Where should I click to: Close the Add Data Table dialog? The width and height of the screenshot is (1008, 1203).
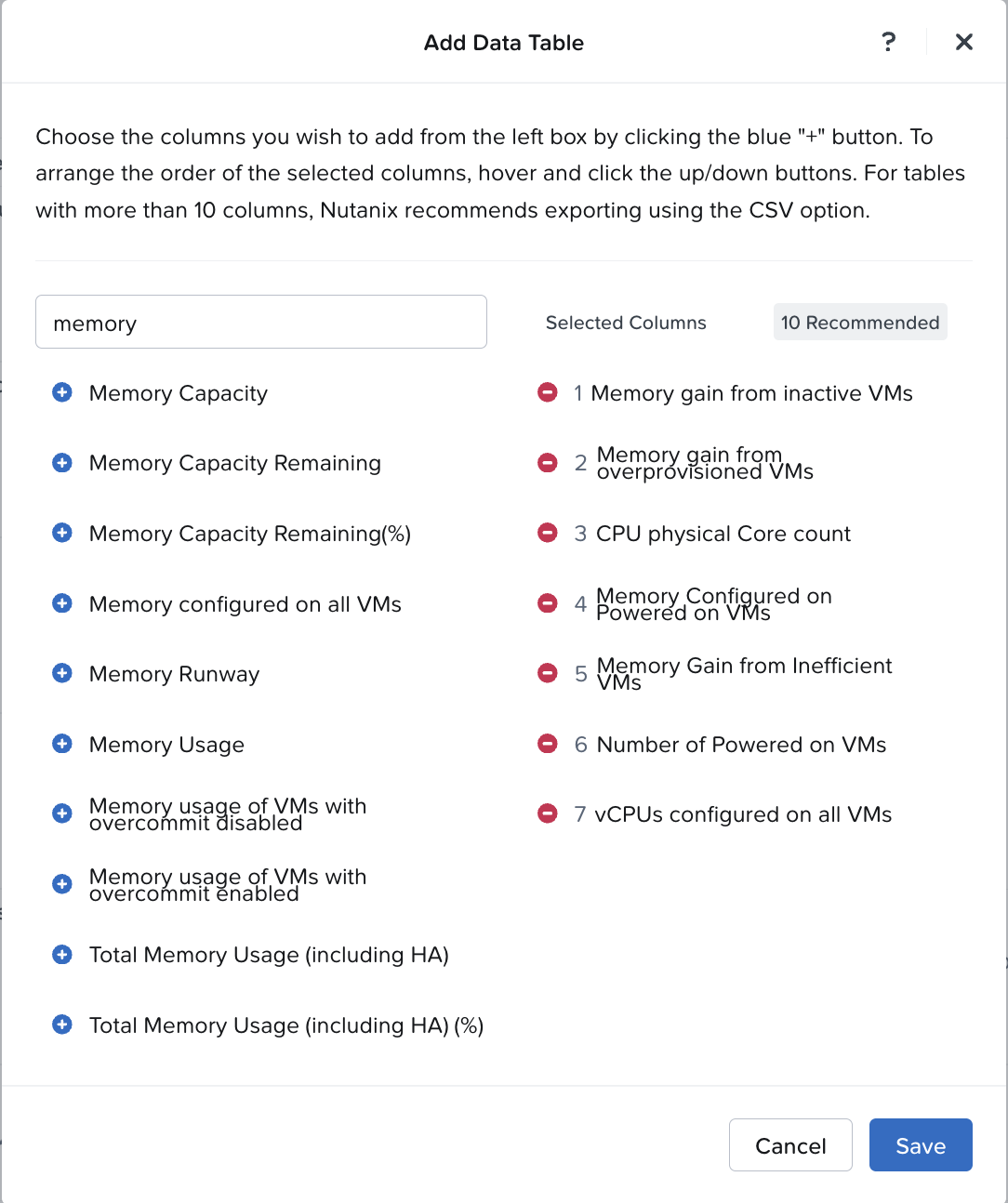tap(964, 42)
